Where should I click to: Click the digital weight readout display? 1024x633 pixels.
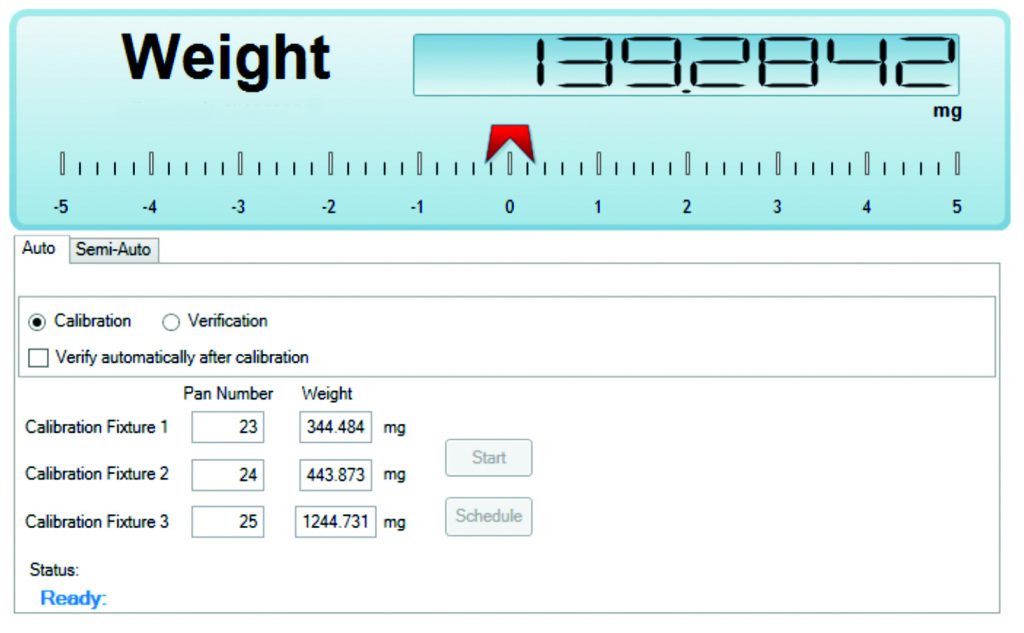point(686,65)
